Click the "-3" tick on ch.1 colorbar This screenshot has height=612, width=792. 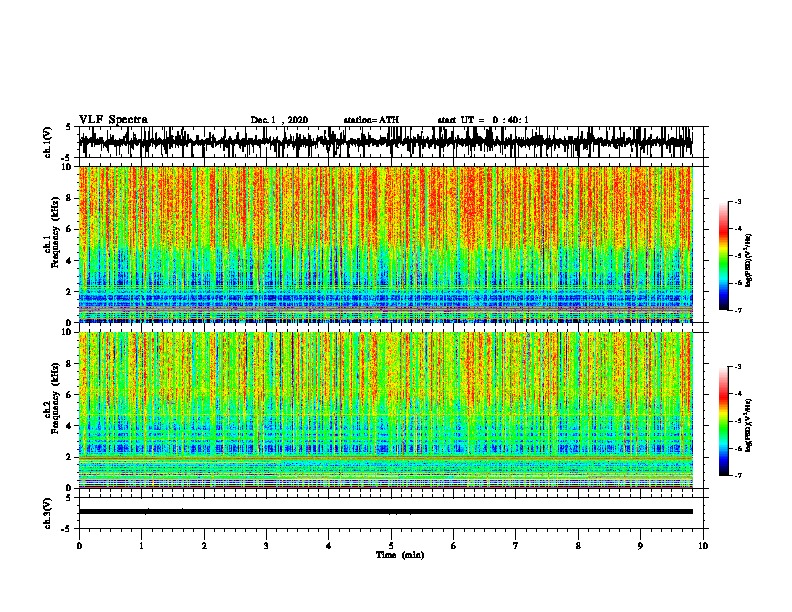point(738,201)
